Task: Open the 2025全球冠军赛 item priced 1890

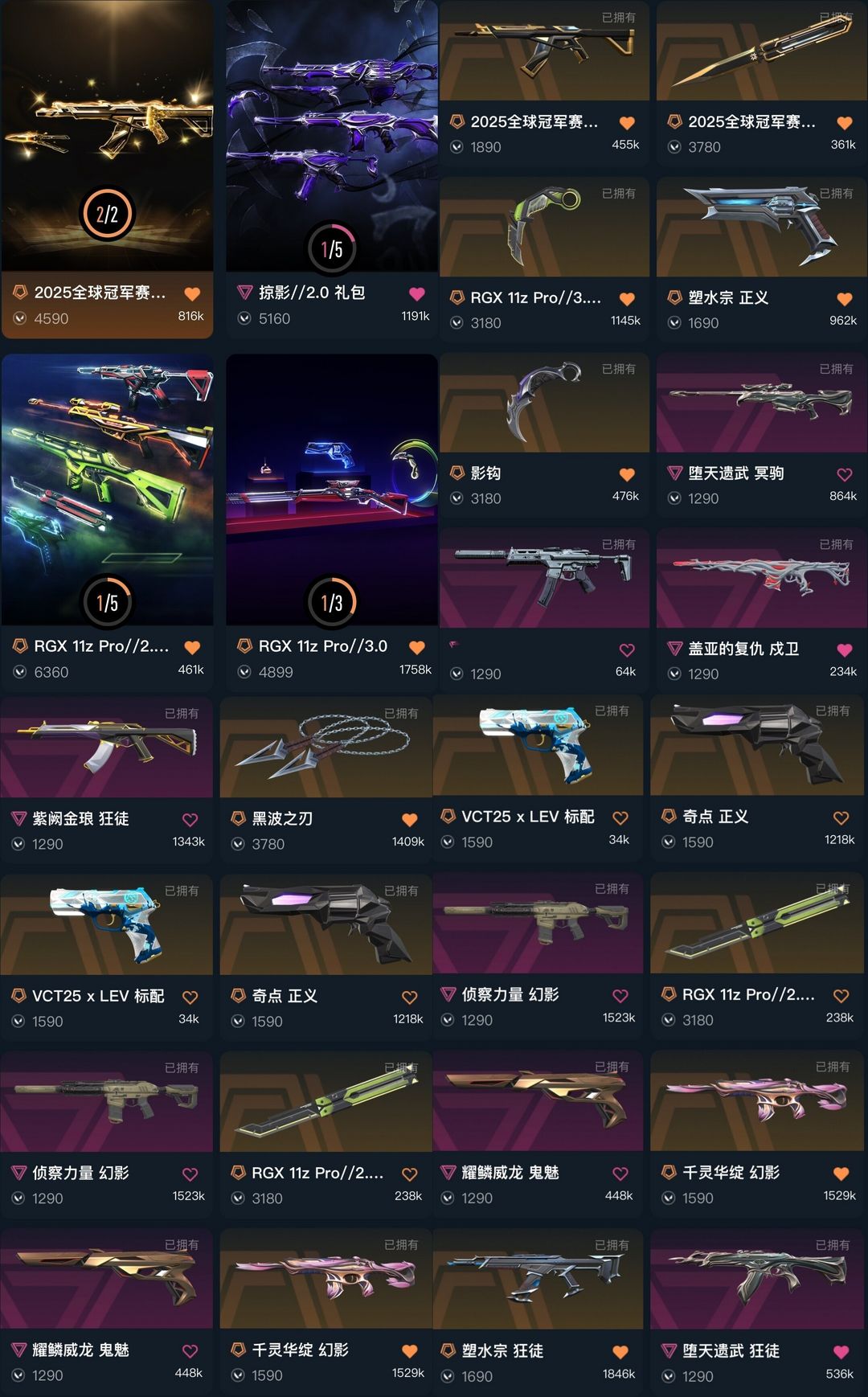Action: (544, 84)
